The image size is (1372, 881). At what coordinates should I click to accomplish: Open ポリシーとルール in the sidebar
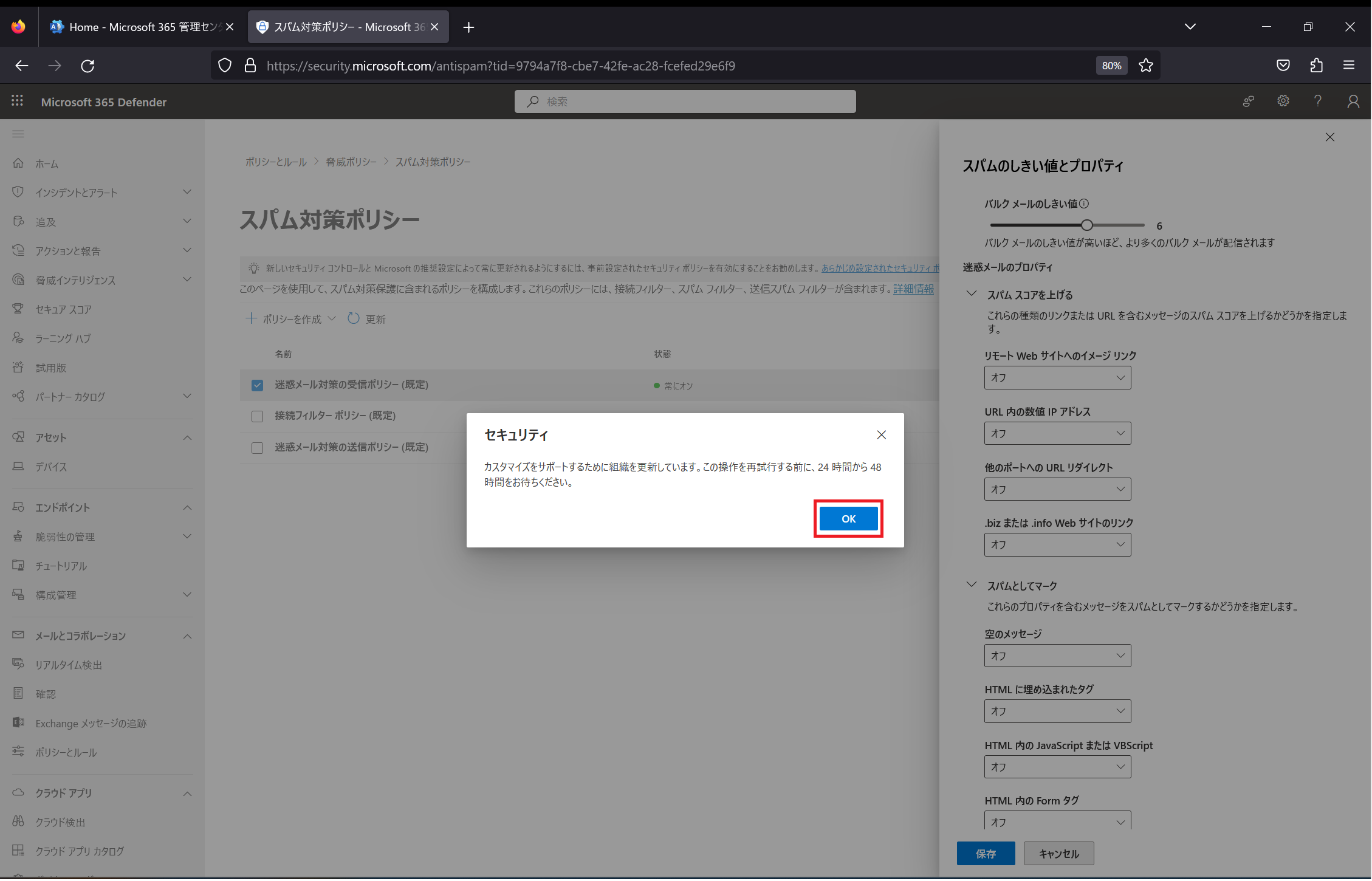[66, 752]
